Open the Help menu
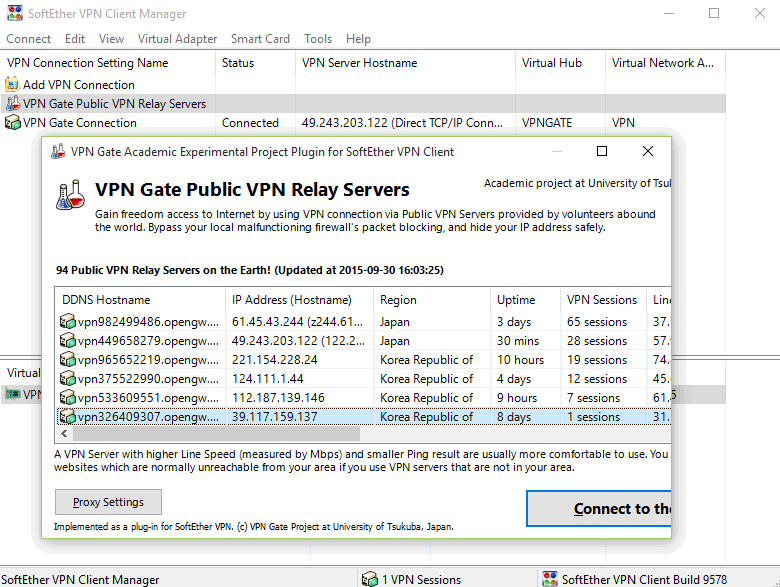 click(358, 39)
